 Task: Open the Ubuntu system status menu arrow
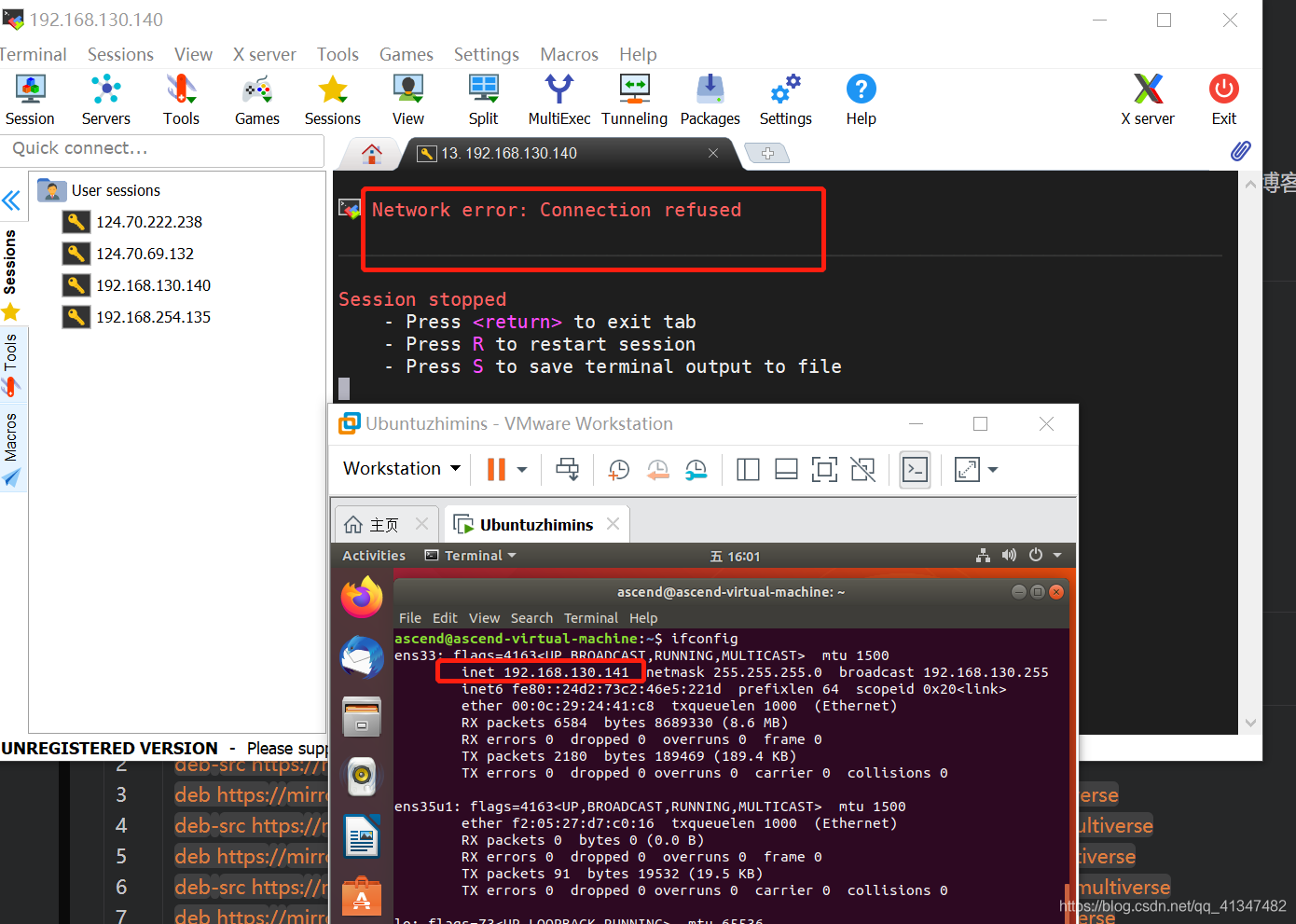click(x=1057, y=555)
